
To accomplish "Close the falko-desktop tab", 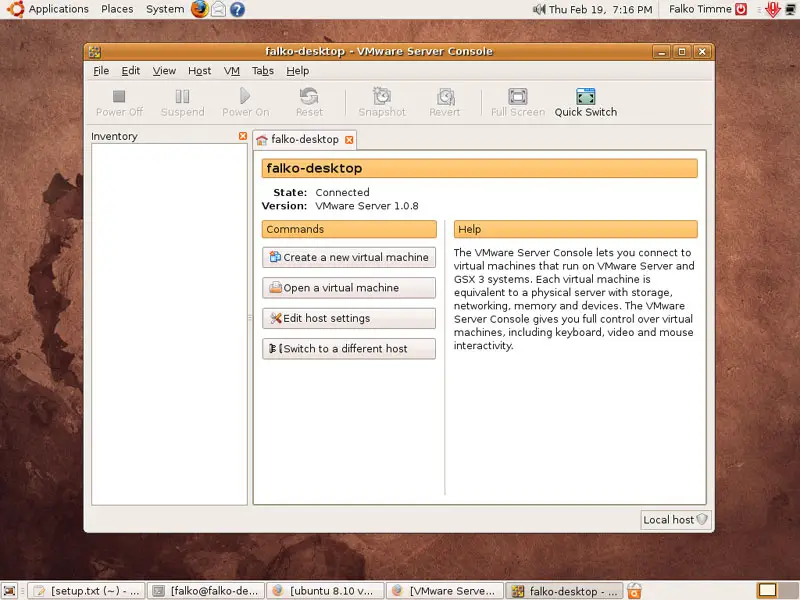I will click(349, 140).
